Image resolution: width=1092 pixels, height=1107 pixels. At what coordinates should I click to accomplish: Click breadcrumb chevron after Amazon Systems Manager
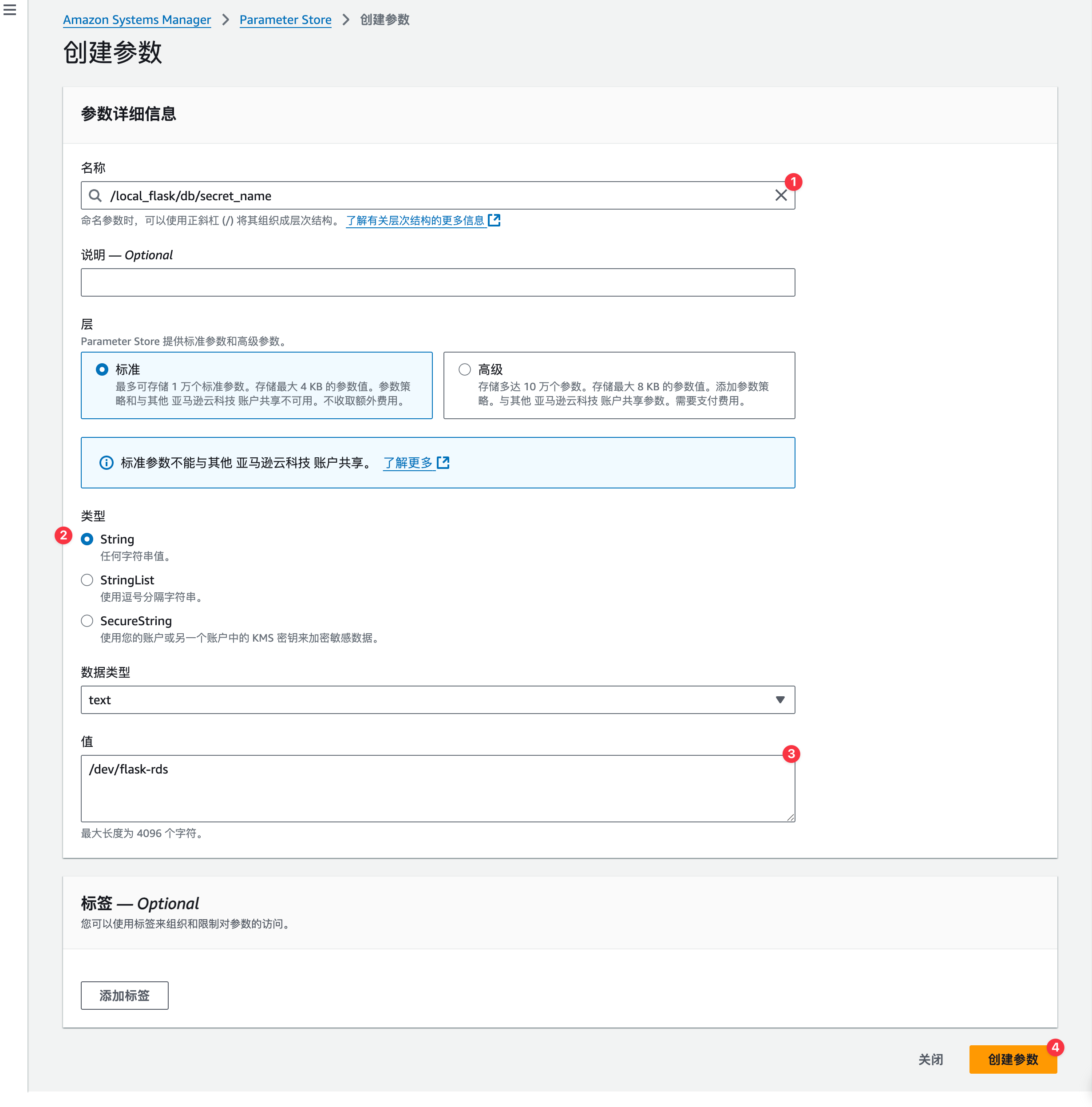225,20
